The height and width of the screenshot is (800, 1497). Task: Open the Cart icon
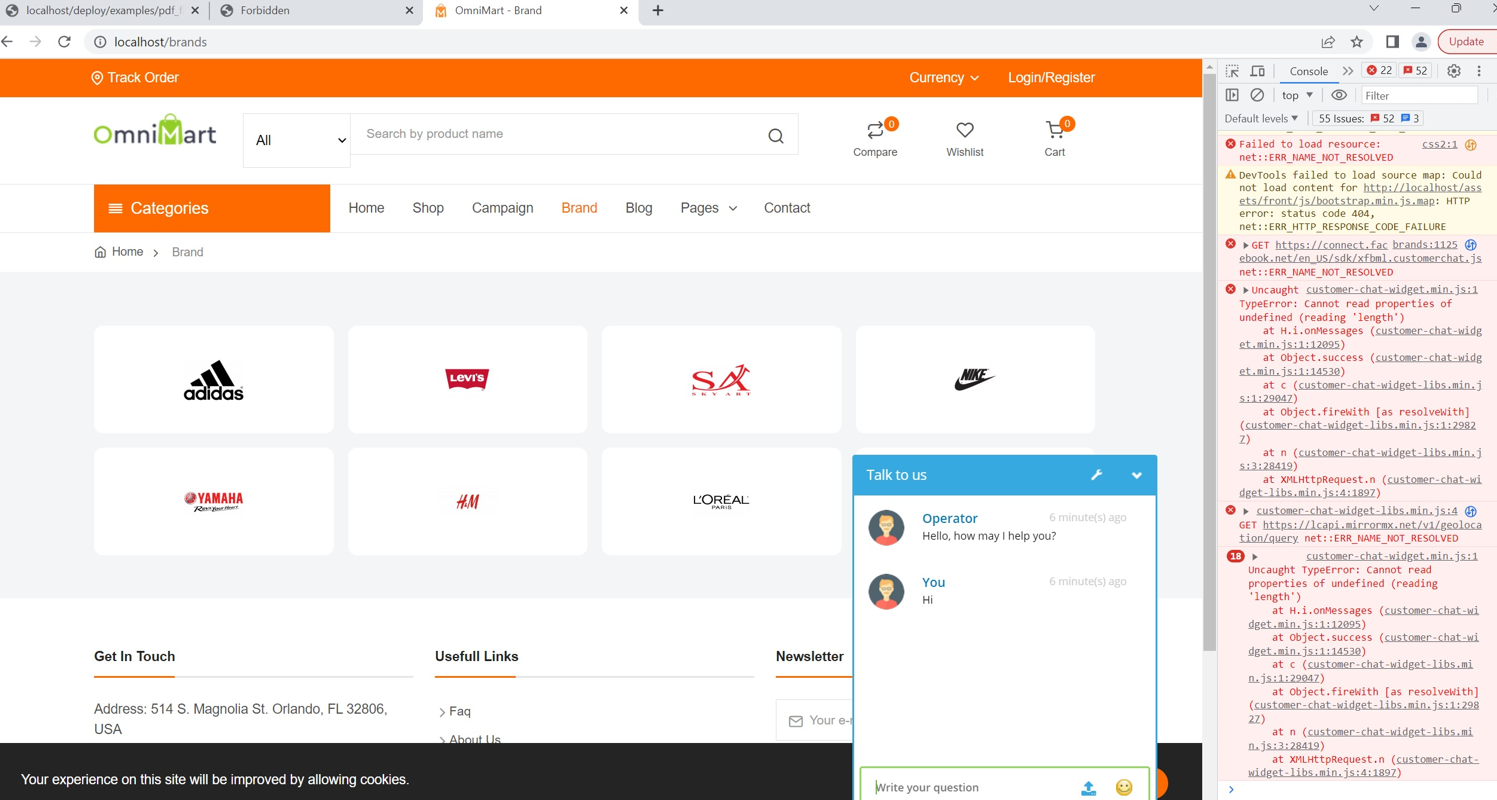coord(1055,130)
